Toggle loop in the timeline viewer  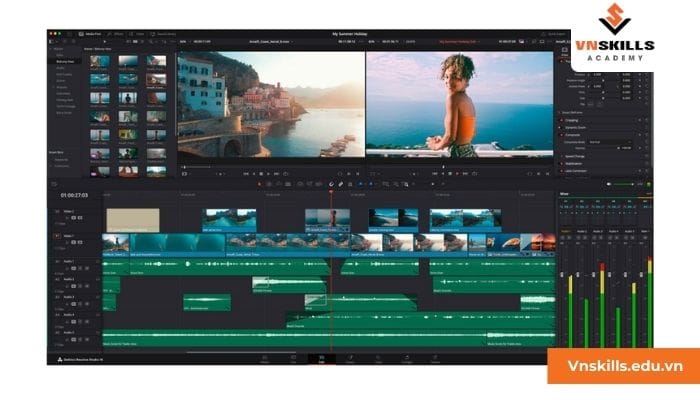tap(475, 174)
